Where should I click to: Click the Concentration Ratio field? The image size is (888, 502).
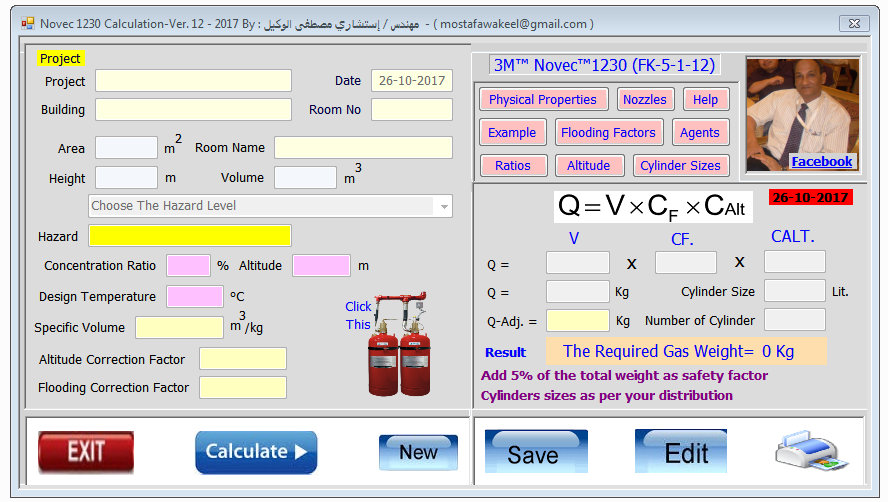188,265
